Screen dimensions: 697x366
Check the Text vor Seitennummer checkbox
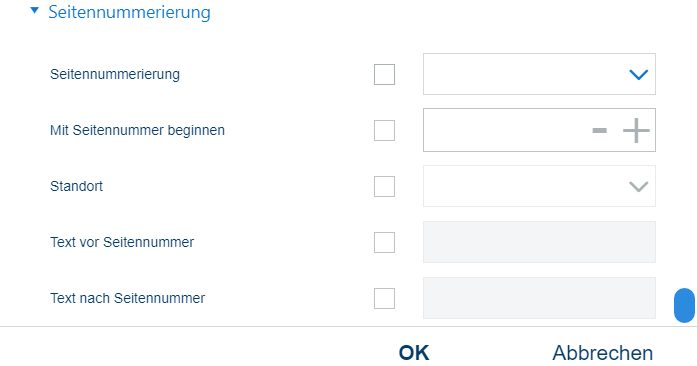tap(385, 242)
